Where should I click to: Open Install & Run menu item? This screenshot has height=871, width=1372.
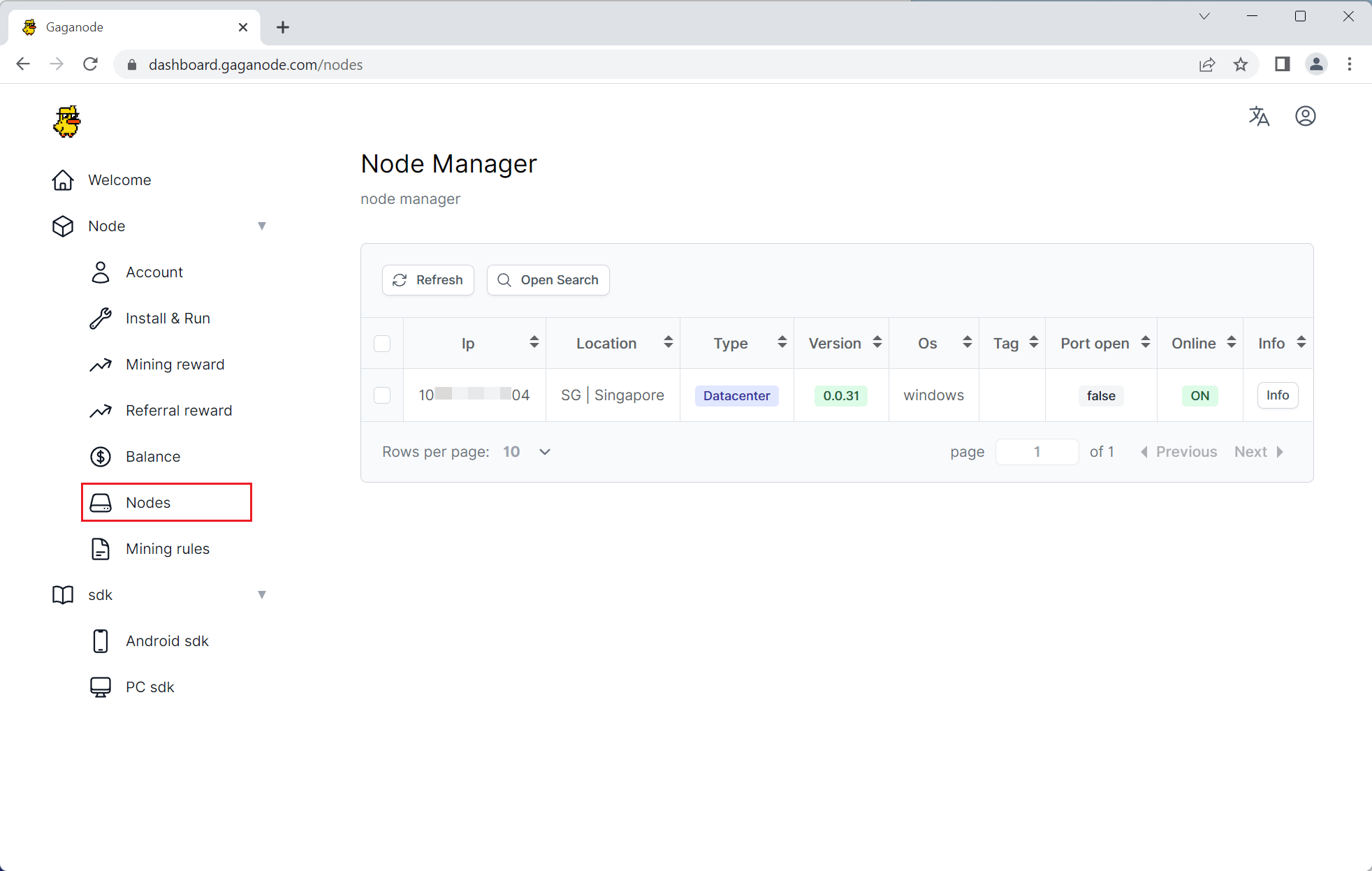(x=168, y=319)
